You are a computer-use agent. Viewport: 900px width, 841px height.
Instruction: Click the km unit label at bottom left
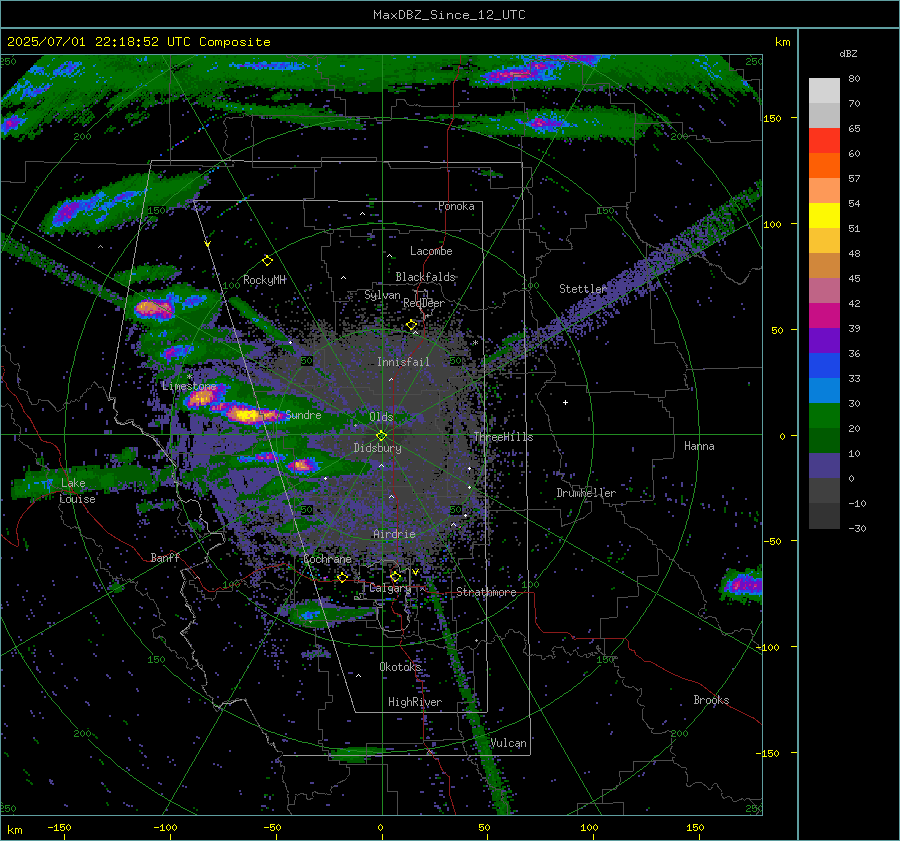point(14,830)
